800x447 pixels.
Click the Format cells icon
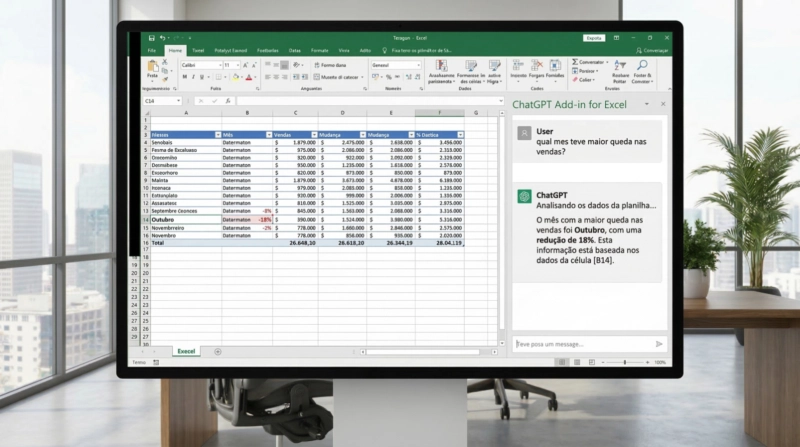555,65
